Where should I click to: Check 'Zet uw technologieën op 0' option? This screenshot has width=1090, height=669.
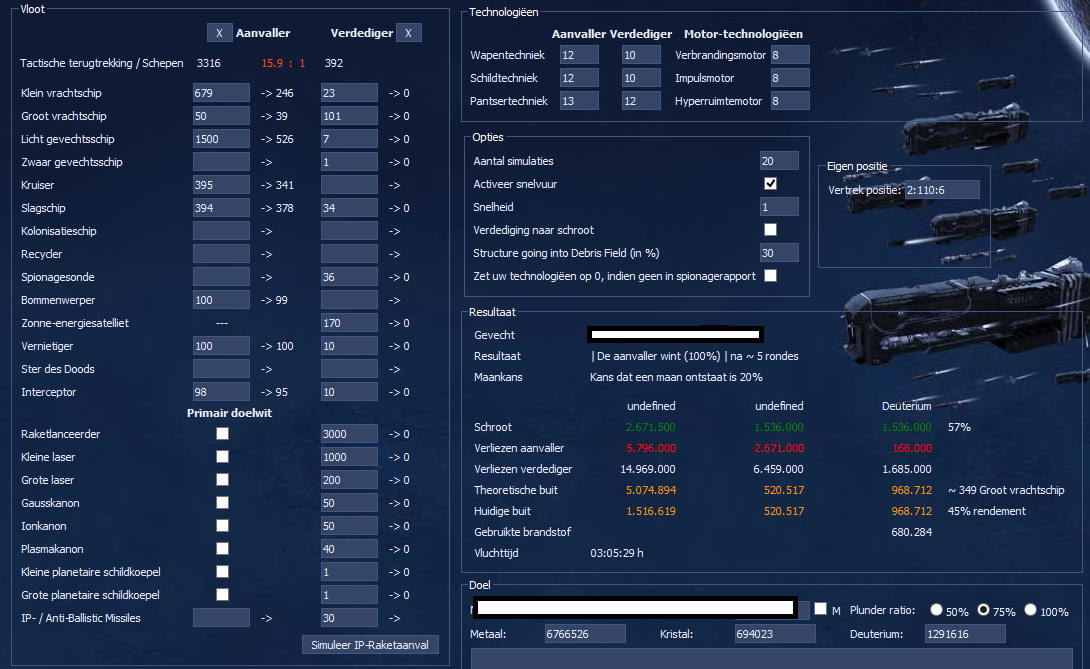pos(770,275)
